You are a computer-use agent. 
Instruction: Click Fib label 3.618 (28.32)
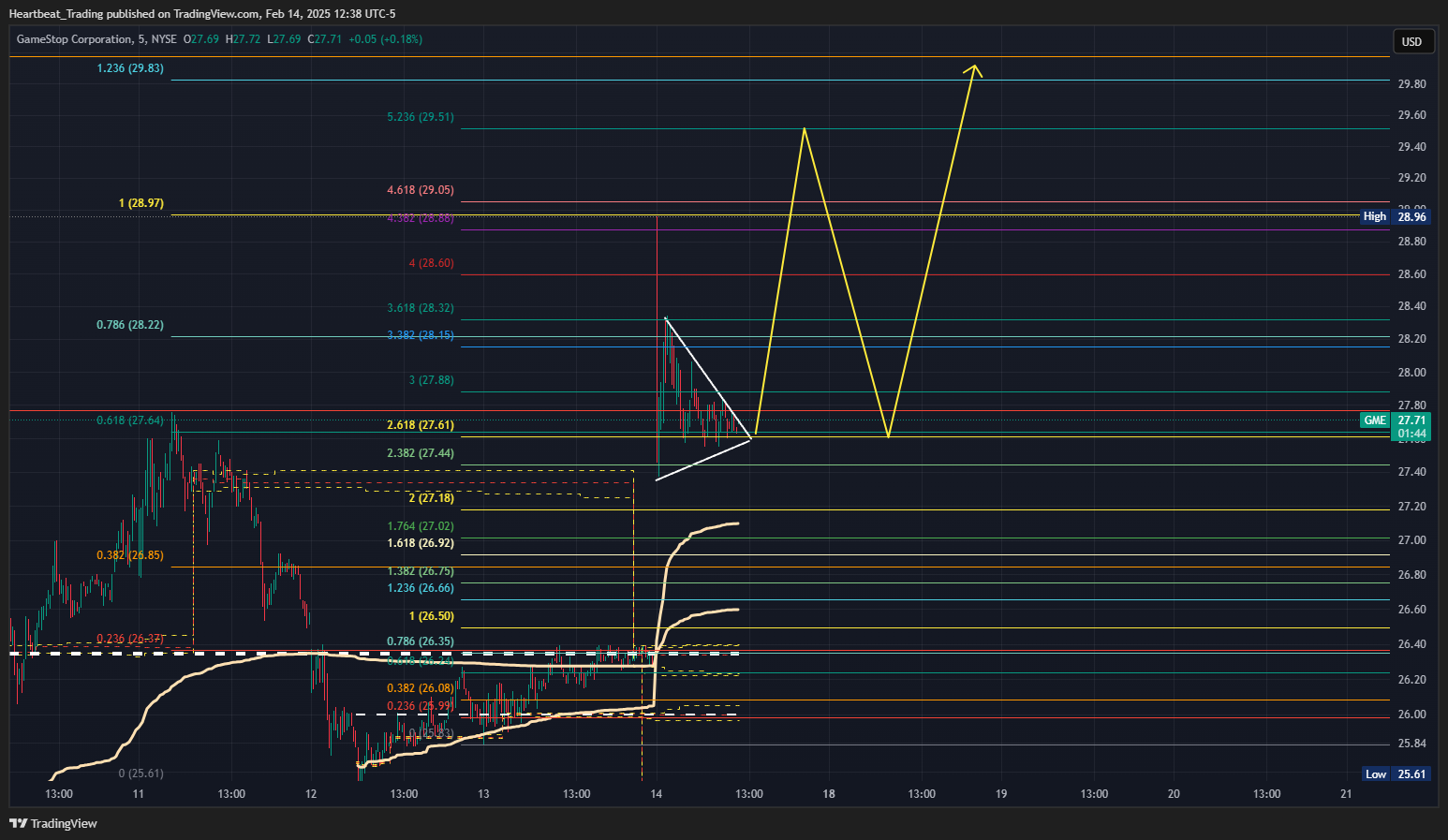(x=421, y=308)
